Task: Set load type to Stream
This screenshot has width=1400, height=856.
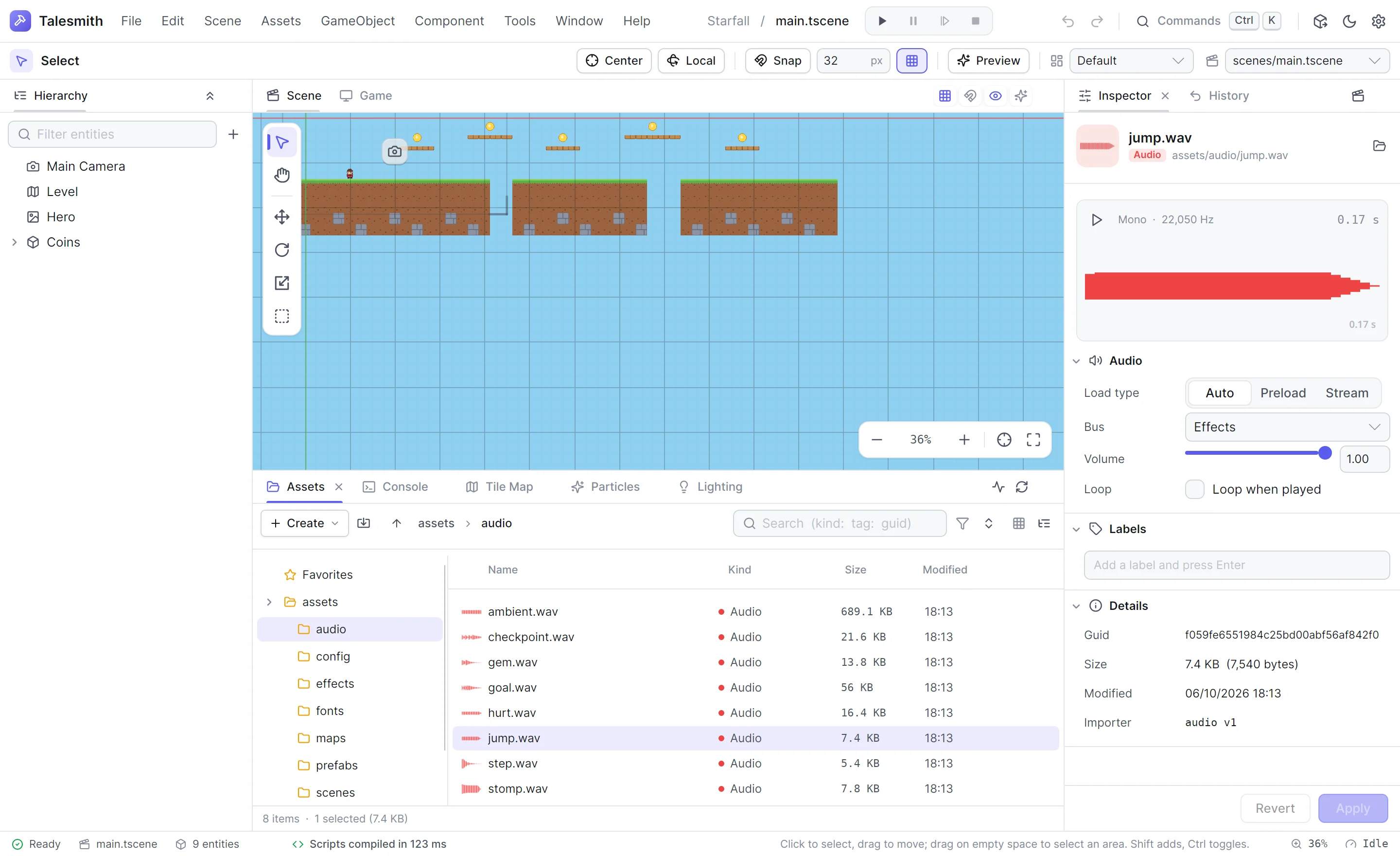Action: [1347, 393]
